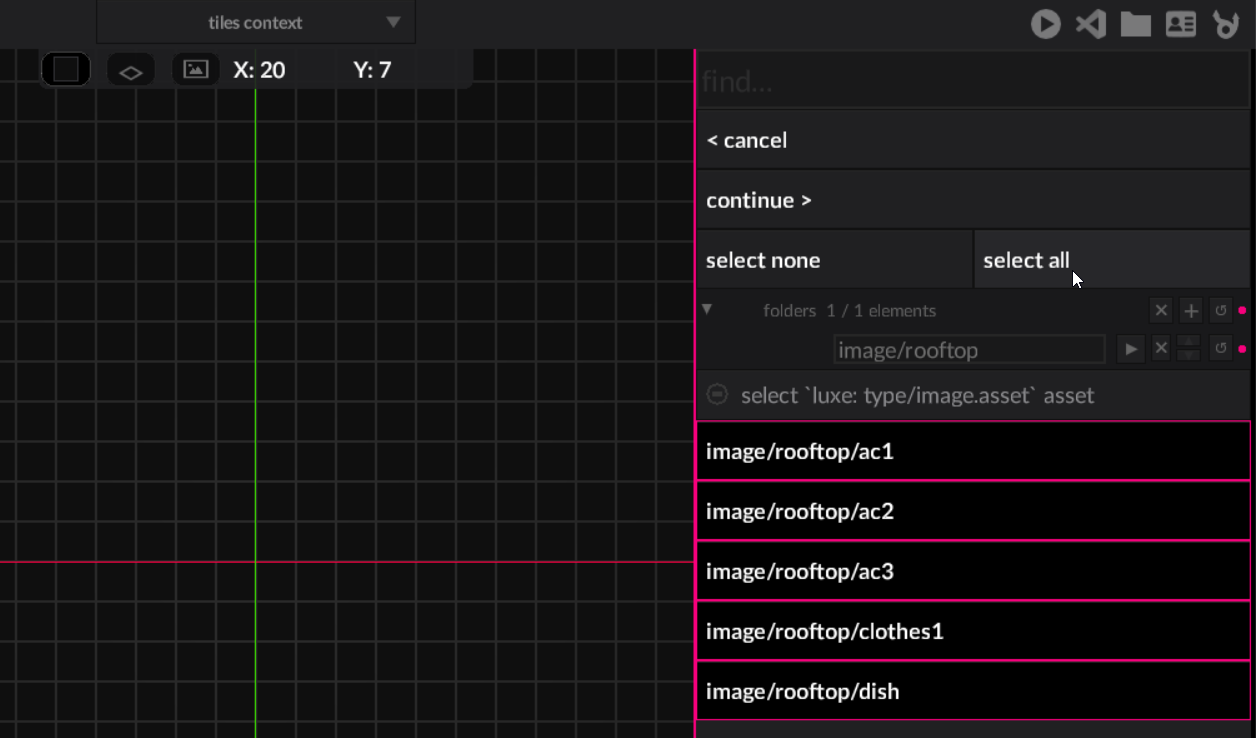Screen dimensions: 1256x738
Task: Click the continue option
Action: click(972, 200)
